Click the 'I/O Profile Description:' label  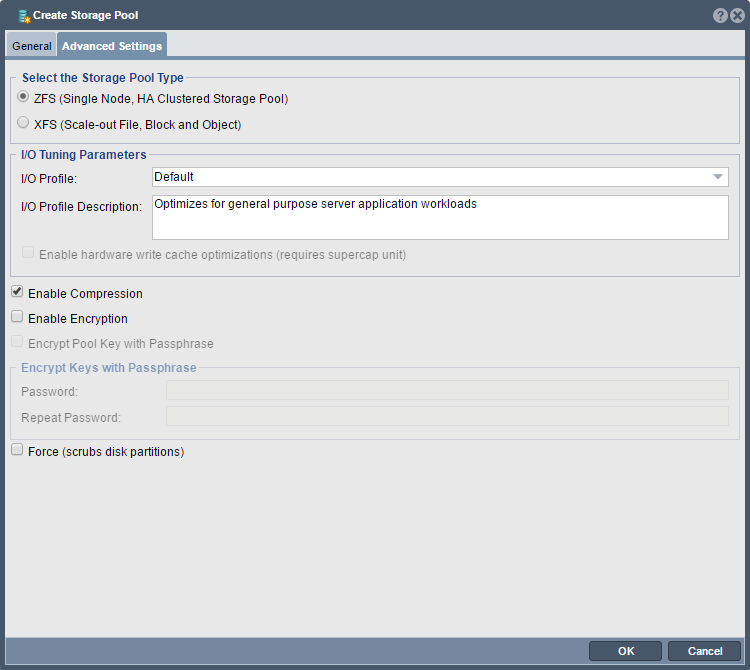coord(81,207)
